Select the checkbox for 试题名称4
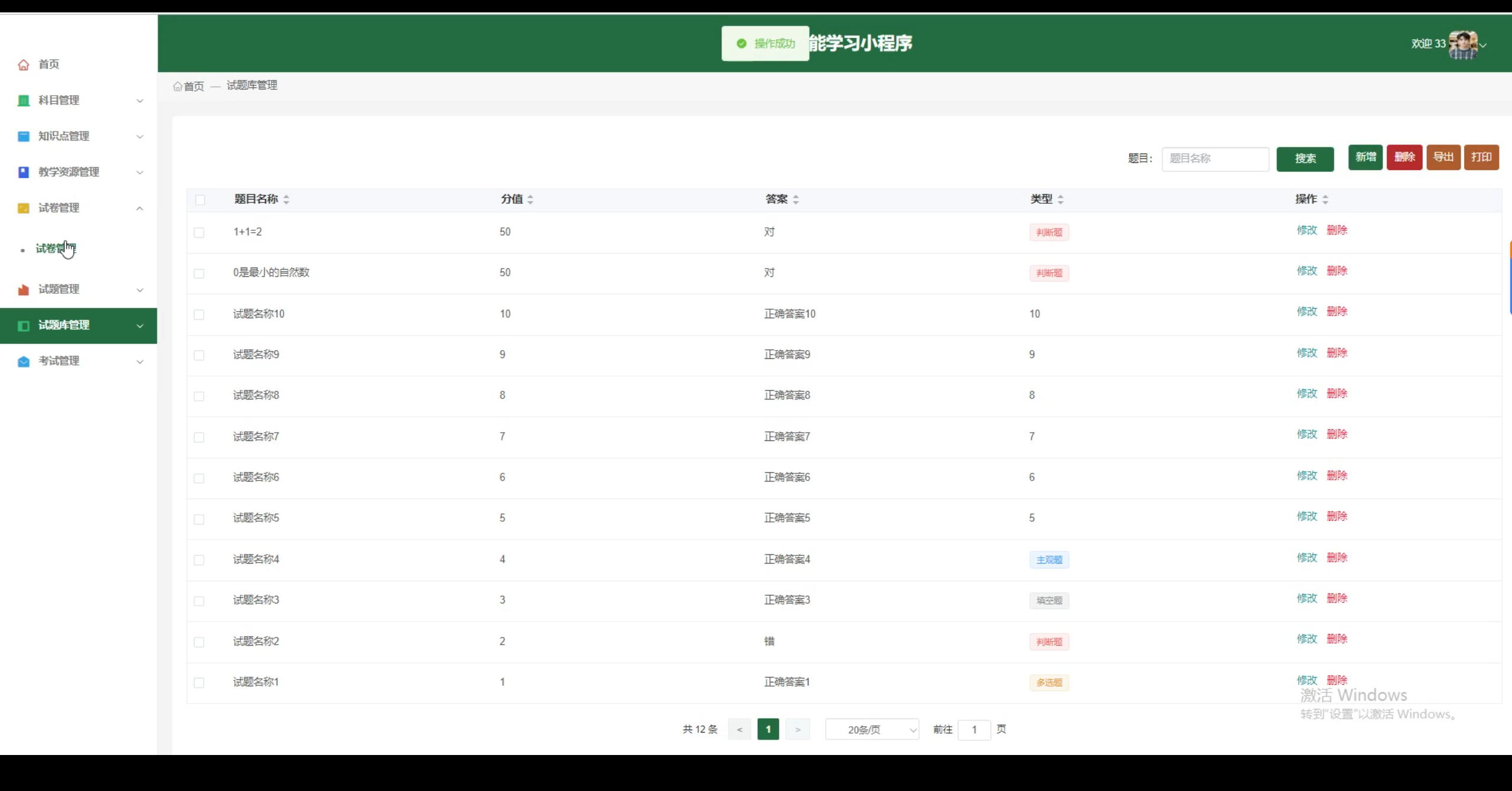The image size is (1512, 791). click(199, 560)
